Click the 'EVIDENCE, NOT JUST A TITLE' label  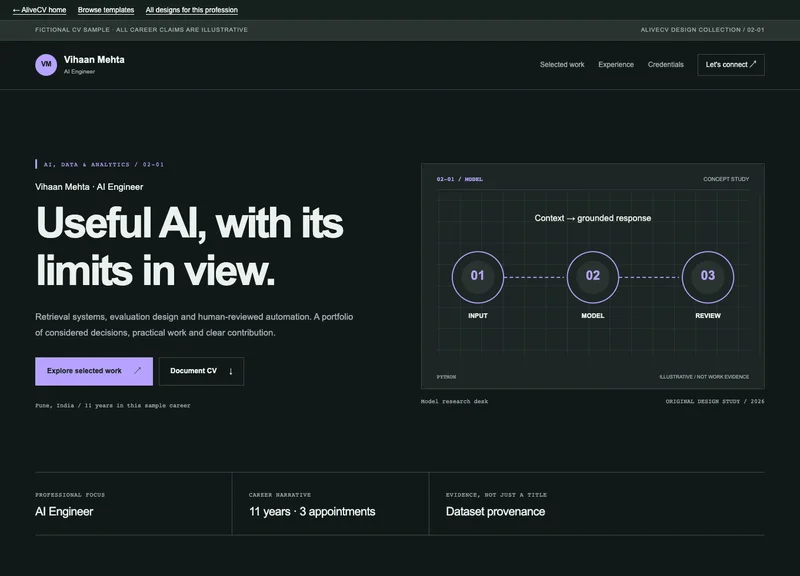pos(496,495)
